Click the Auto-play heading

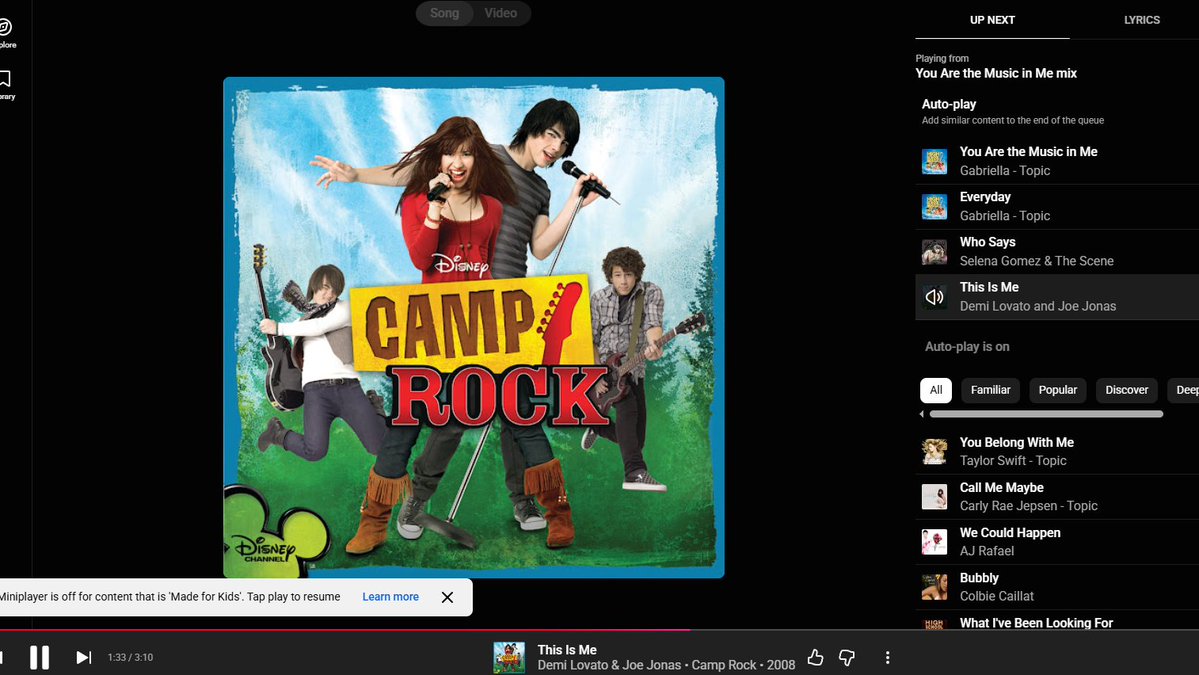coord(949,104)
